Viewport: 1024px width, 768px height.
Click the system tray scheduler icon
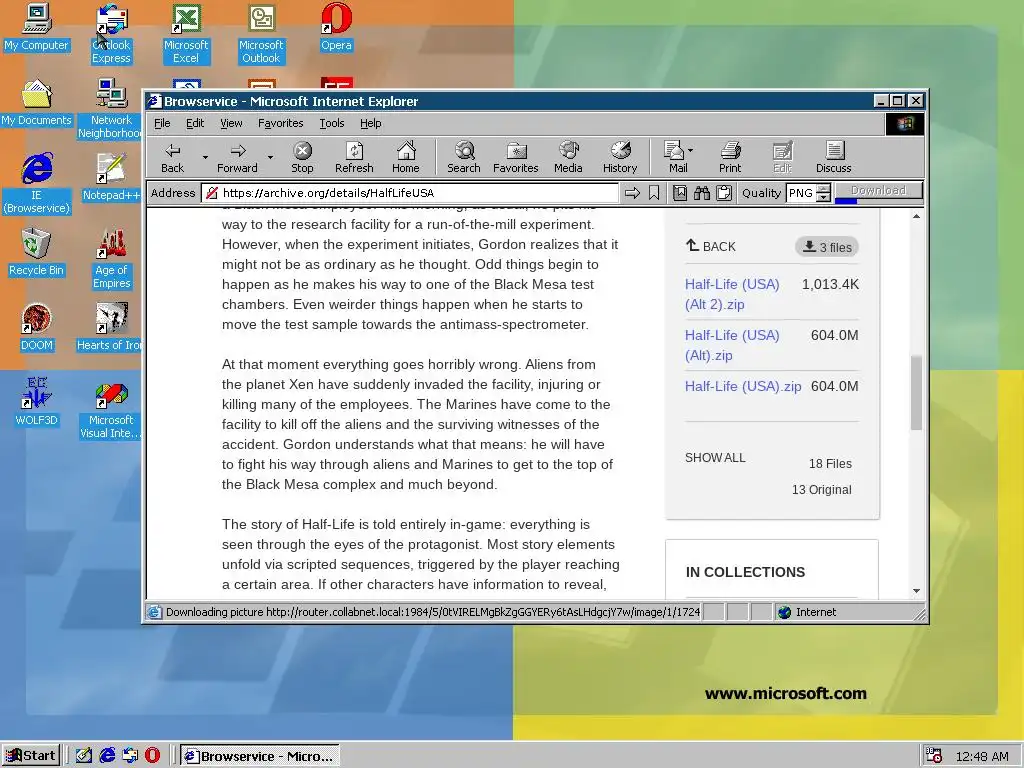point(935,756)
